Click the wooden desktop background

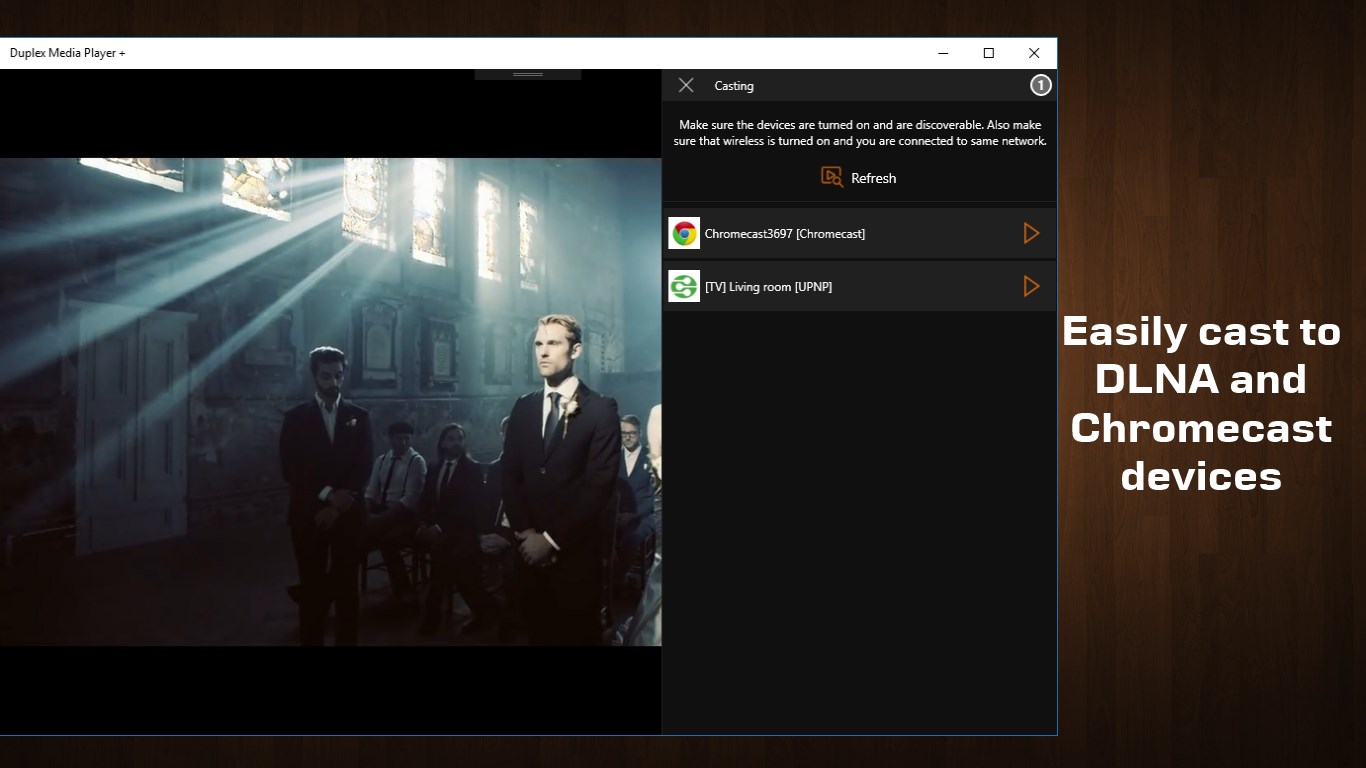point(1200,650)
